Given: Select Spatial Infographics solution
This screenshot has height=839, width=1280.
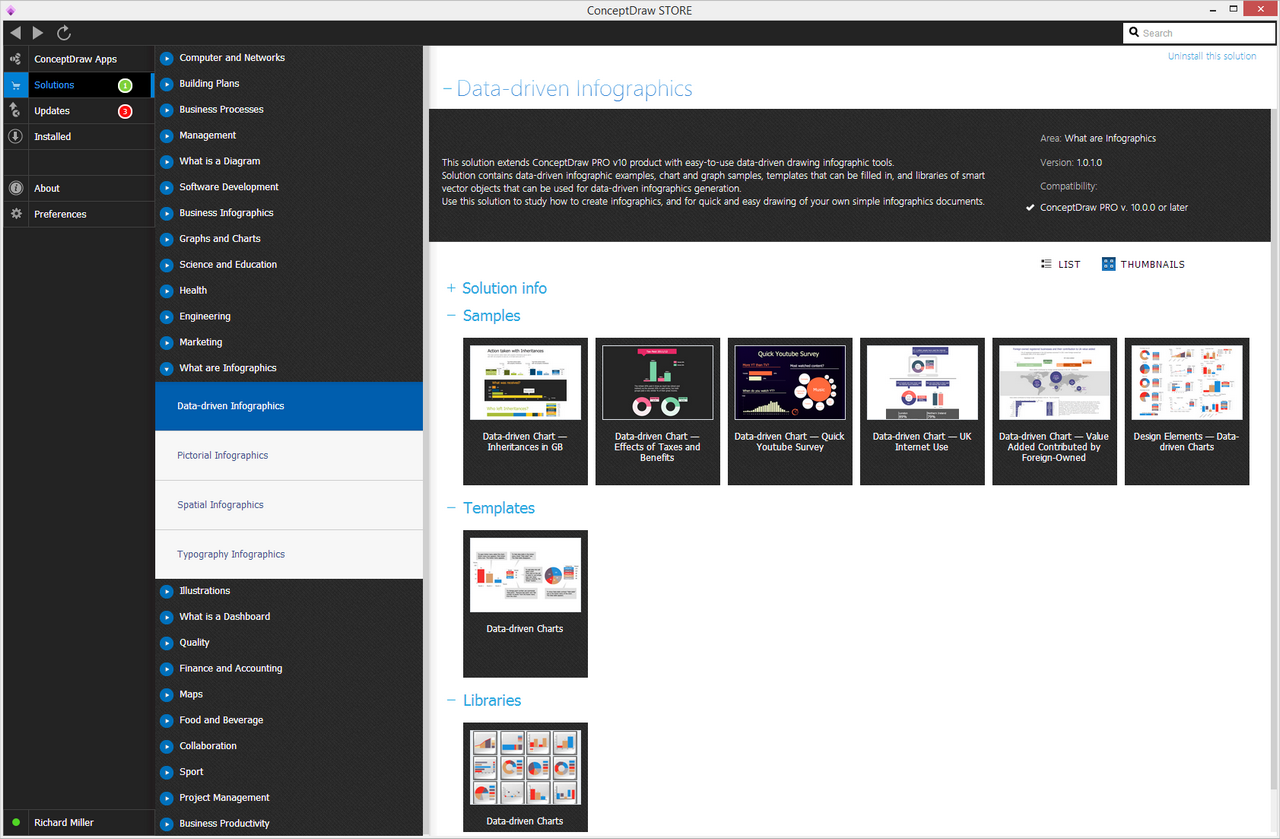Looking at the screenshot, I should click(x=289, y=505).
